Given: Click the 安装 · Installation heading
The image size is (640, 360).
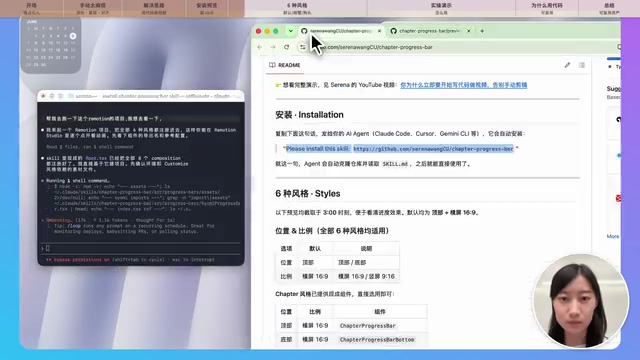Looking at the screenshot, I should (309, 115).
